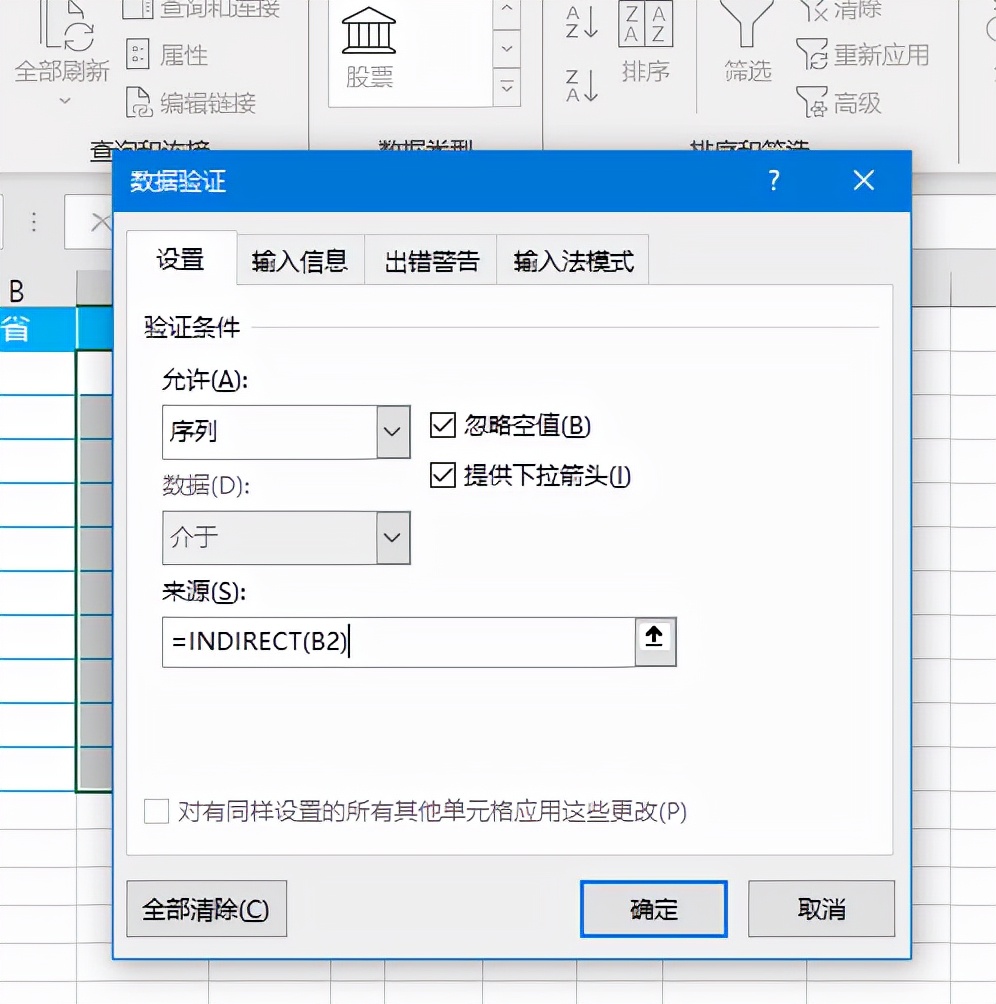This screenshot has width=996, height=1004.
Task: Click the formula bar cancel X icon
Action: coord(100,223)
